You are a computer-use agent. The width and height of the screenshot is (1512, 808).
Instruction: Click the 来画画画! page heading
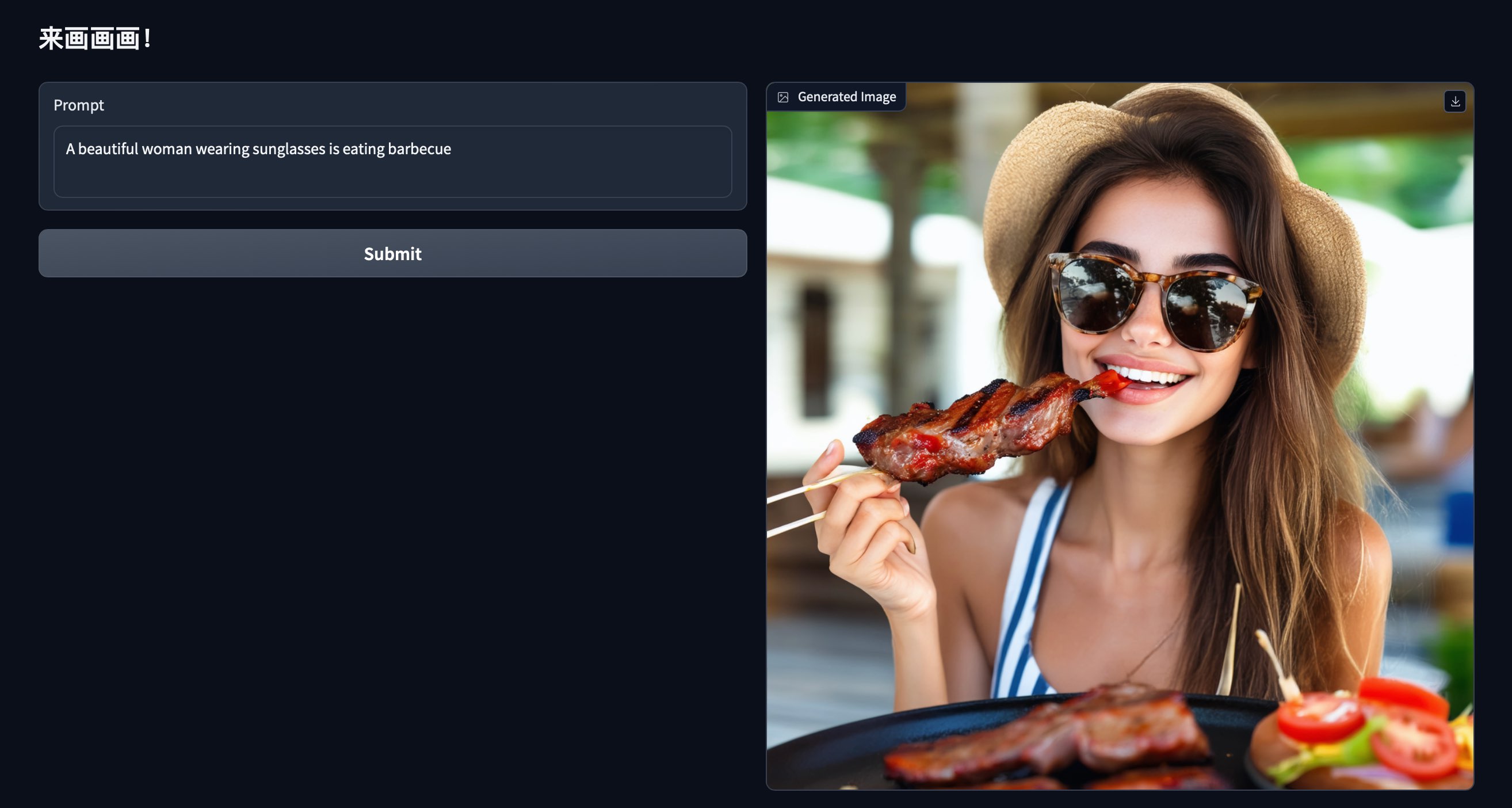[x=95, y=39]
